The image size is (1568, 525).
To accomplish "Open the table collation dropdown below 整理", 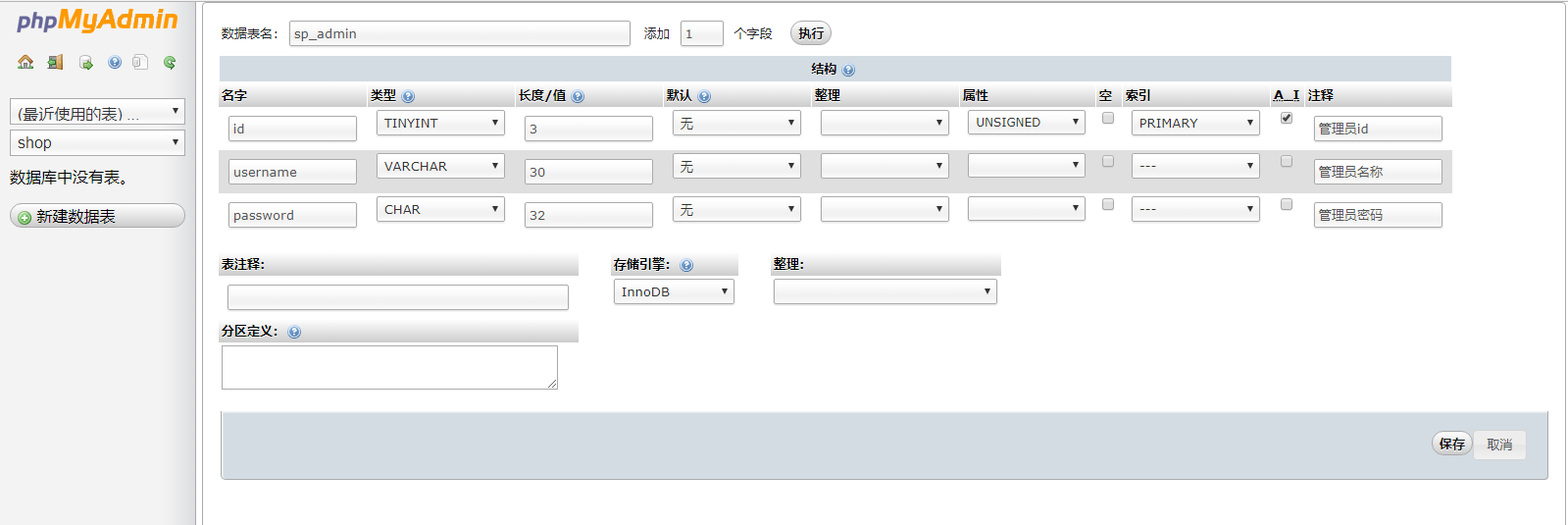I will [885, 291].
